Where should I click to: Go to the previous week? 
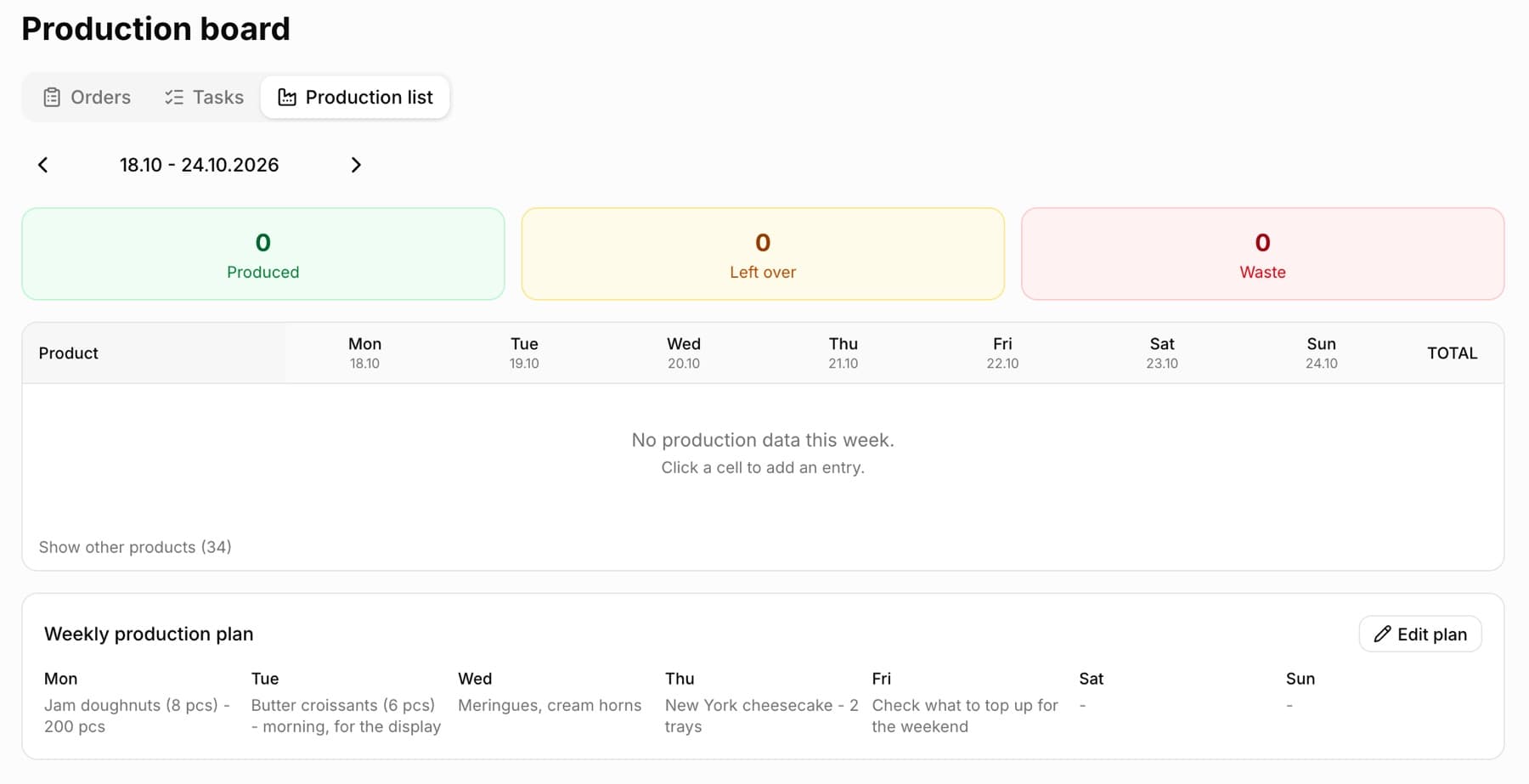[x=43, y=165]
